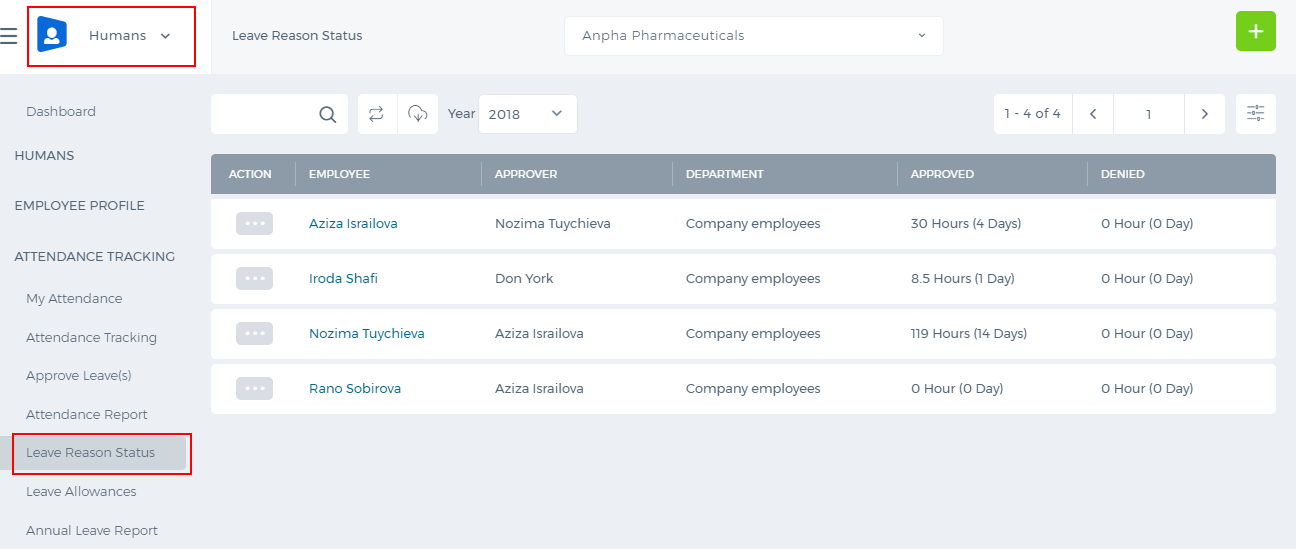Click the Leave Reason Status page title
The width and height of the screenshot is (1296, 549).
pyautogui.click(x=297, y=36)
